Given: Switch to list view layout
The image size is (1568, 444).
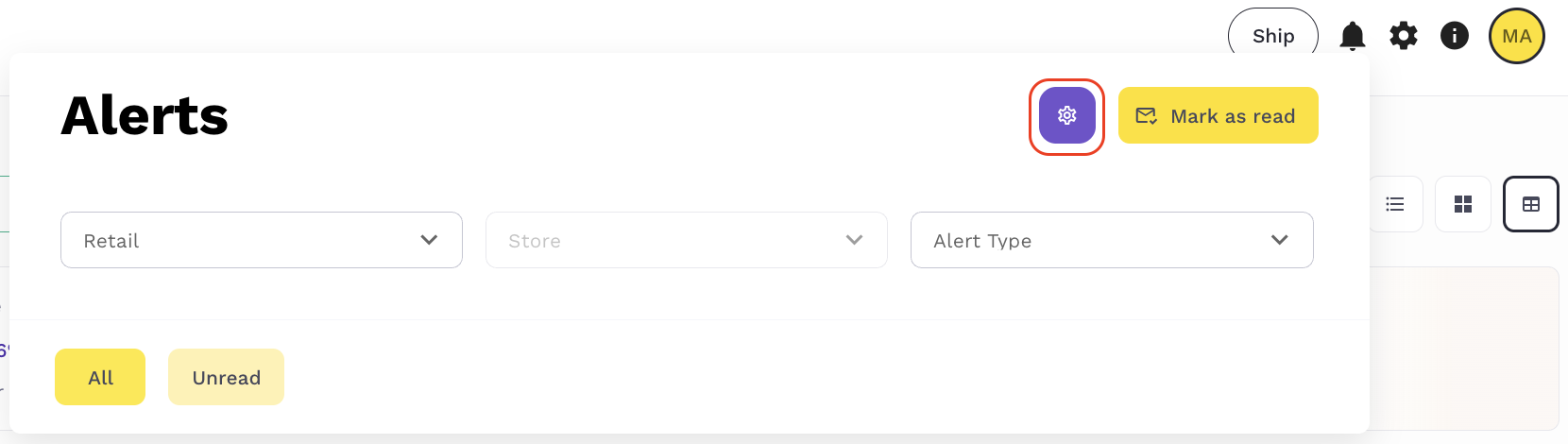Looking at the screenshot, I should click(1395, 204).
